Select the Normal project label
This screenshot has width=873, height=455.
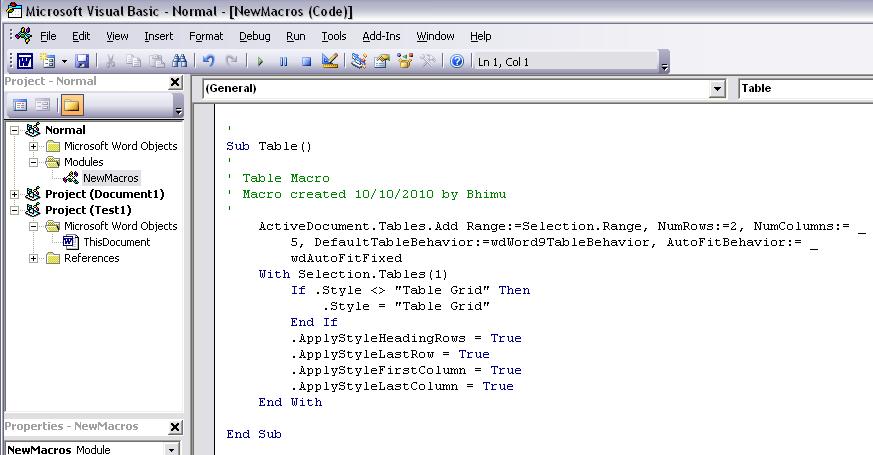(65, 130)
